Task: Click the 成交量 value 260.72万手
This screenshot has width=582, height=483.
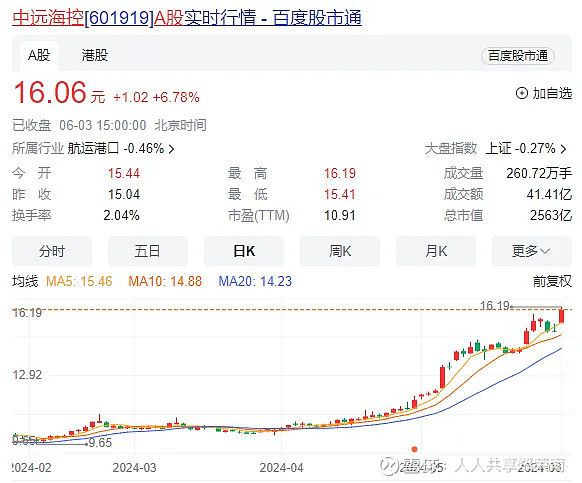Action: coord(539,173)
